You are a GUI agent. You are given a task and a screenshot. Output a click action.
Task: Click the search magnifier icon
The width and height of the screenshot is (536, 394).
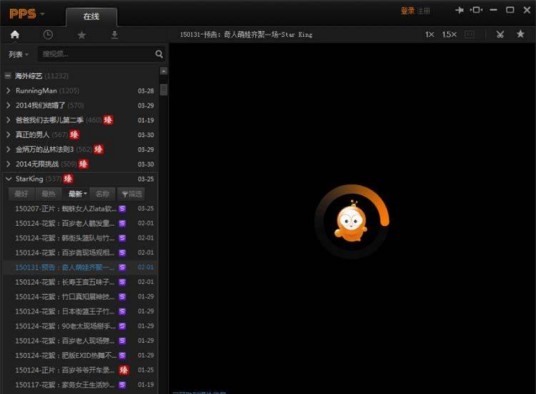click(x=159, y=54)
